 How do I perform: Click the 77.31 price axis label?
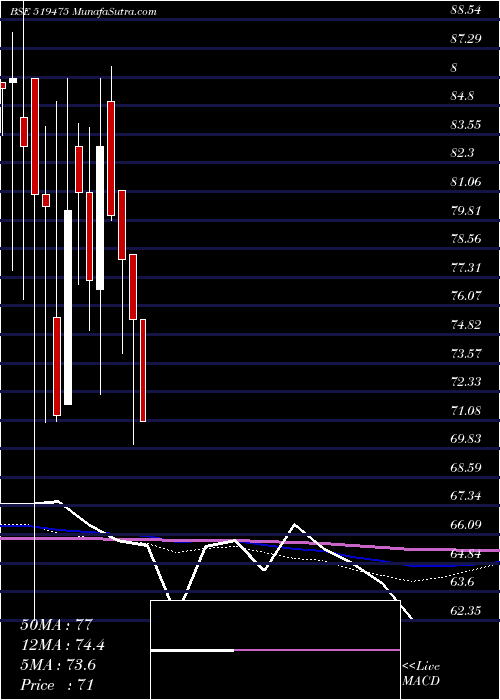click(466, 267)
